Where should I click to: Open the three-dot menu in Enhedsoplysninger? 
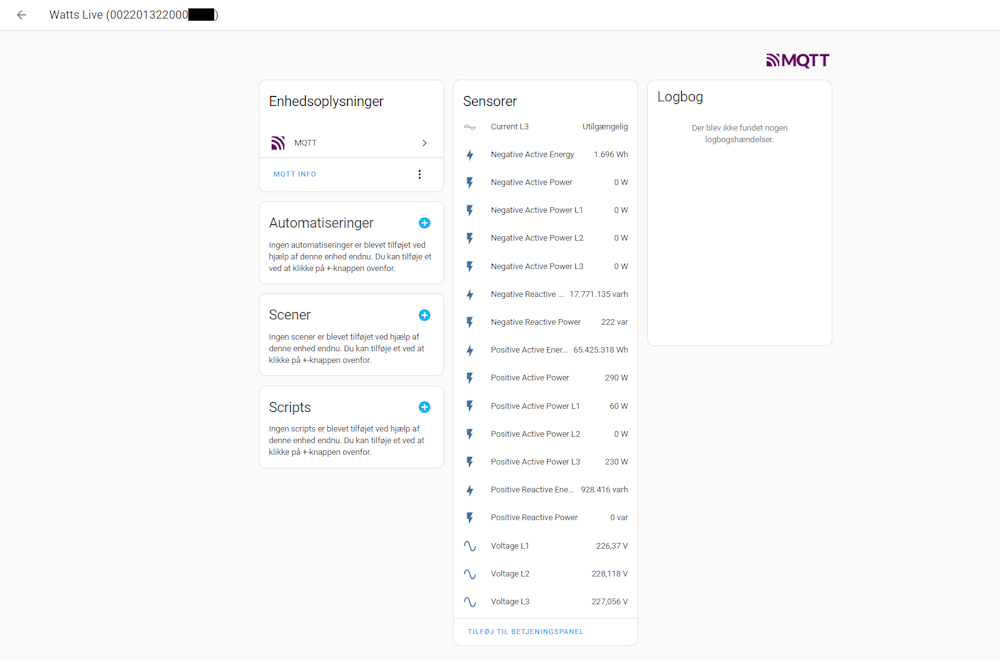tap(419, 174)
